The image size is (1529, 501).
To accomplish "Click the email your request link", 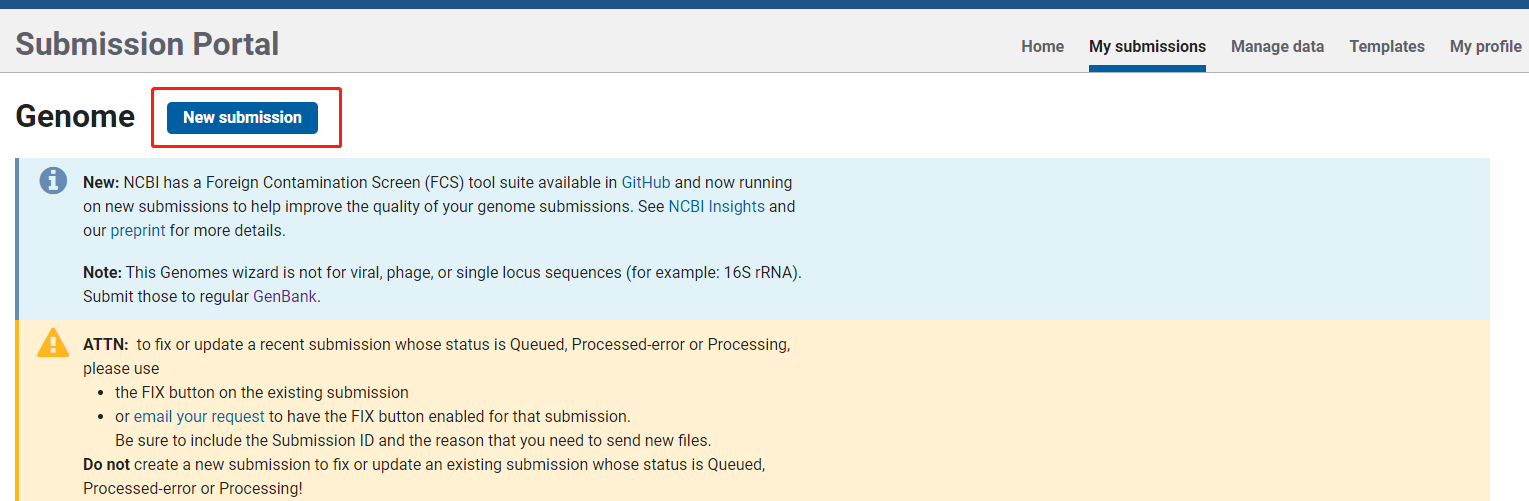I will click(x=199, y=416).
